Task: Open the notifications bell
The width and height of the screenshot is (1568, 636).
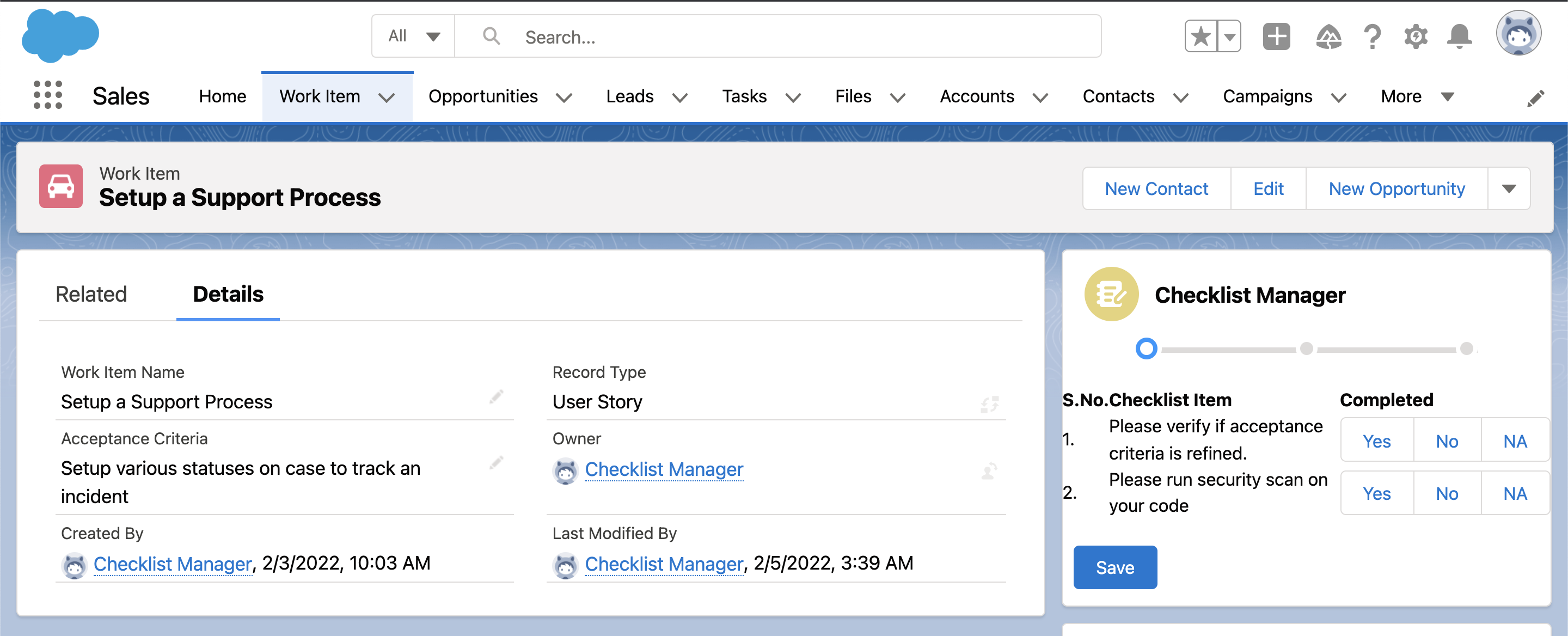Action: pyautogui.click(x=1459, y=36)
